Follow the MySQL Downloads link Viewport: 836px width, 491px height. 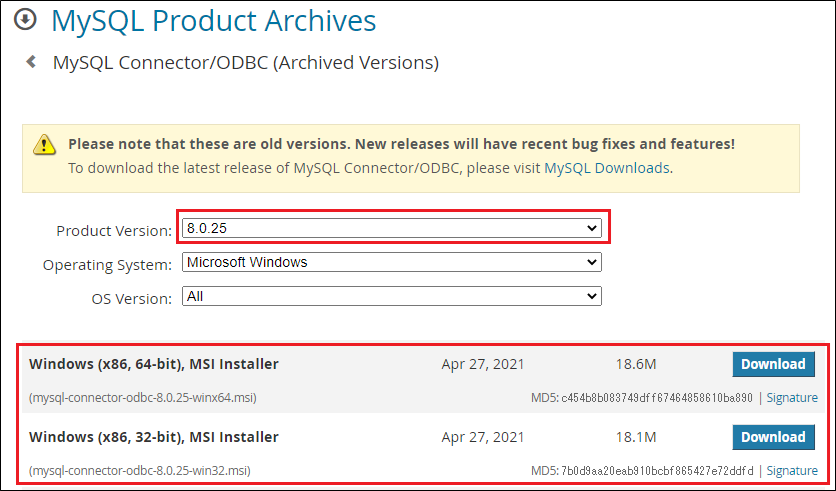point(607,168)
